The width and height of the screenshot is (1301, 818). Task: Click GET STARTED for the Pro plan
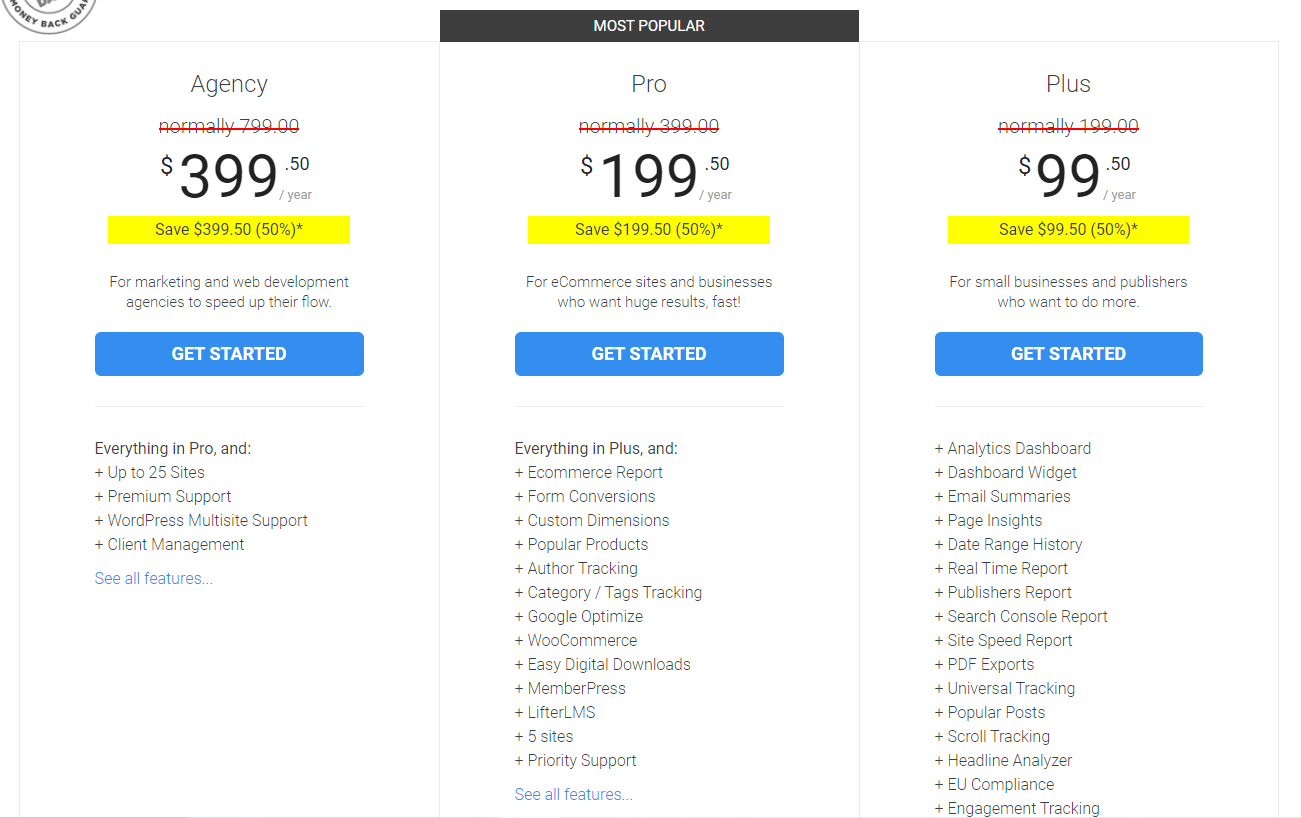pyautogui.click(x=649, y=353)
